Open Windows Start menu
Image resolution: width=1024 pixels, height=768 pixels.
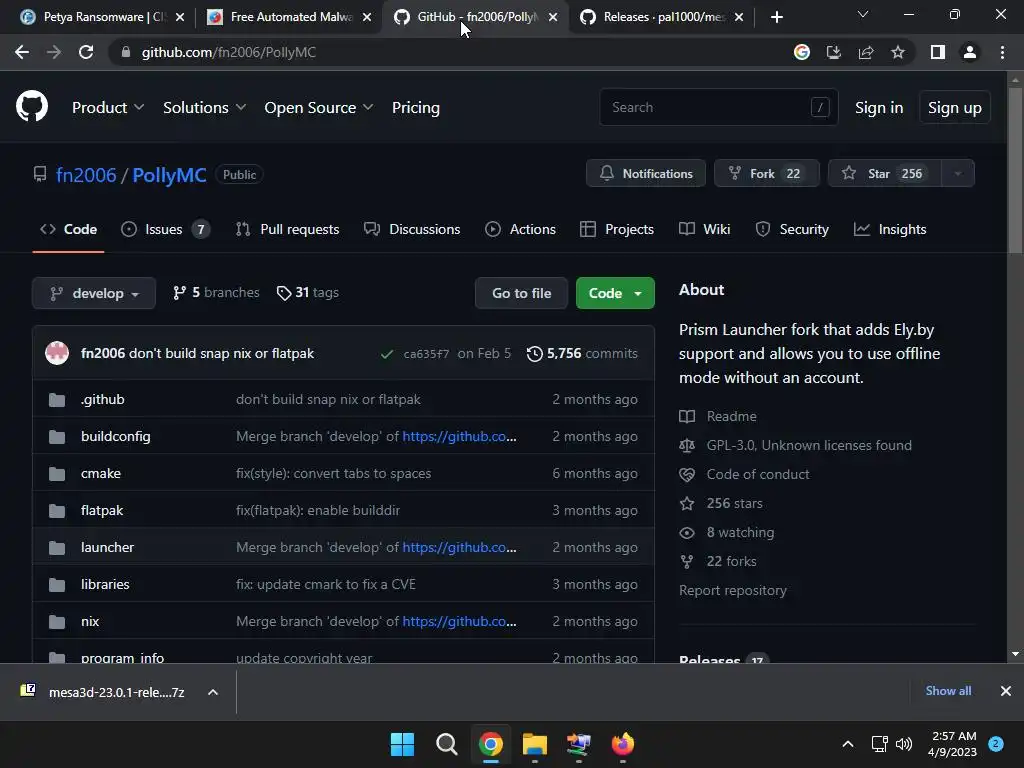click(402, 744)
